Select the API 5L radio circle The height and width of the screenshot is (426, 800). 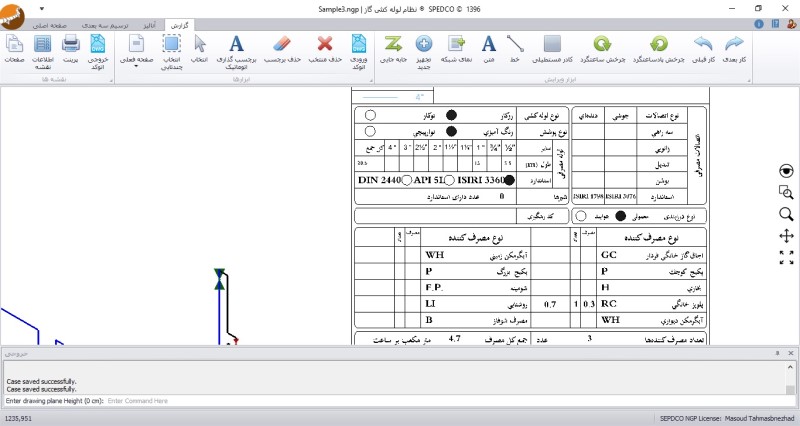click(449, 180)
